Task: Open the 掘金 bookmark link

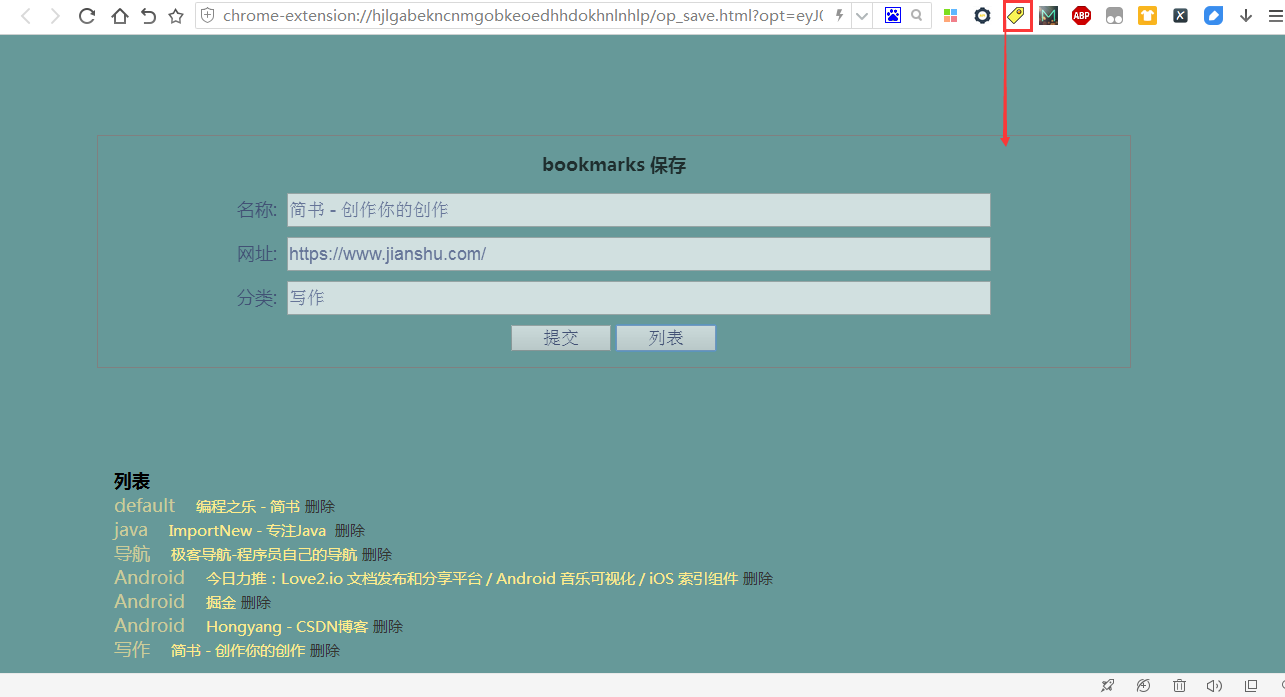Action: 221,603
